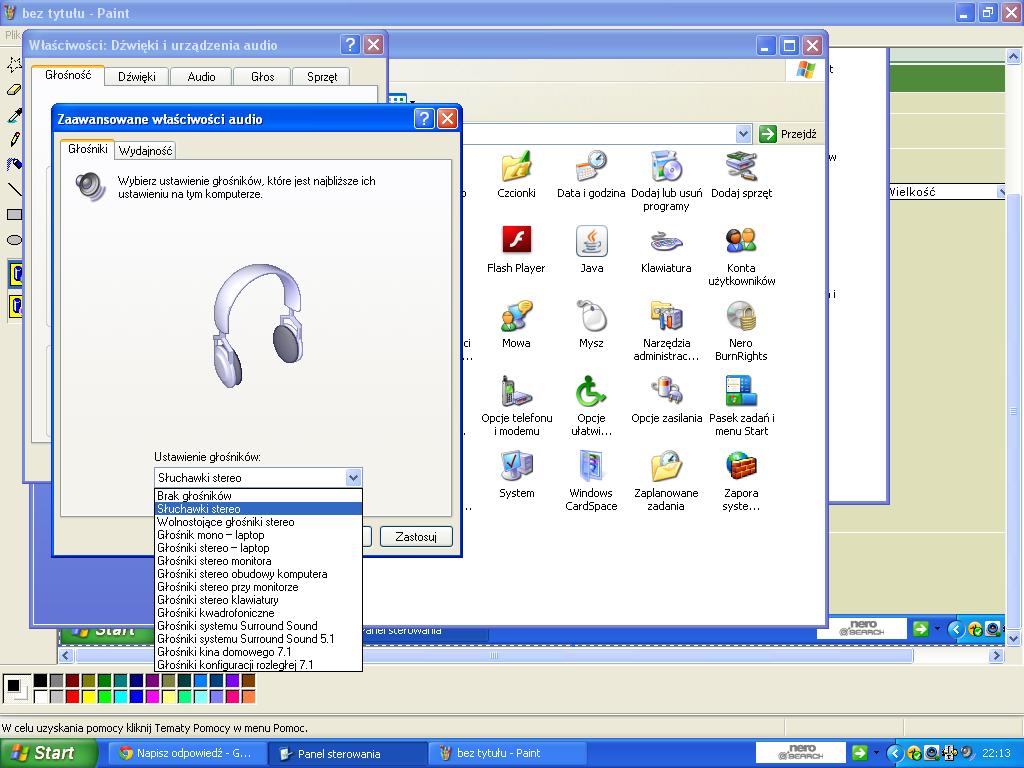Pick Głośniki systemu Surround Sound 5.1
Screen dimensions: 1024x768
[245, 639]
